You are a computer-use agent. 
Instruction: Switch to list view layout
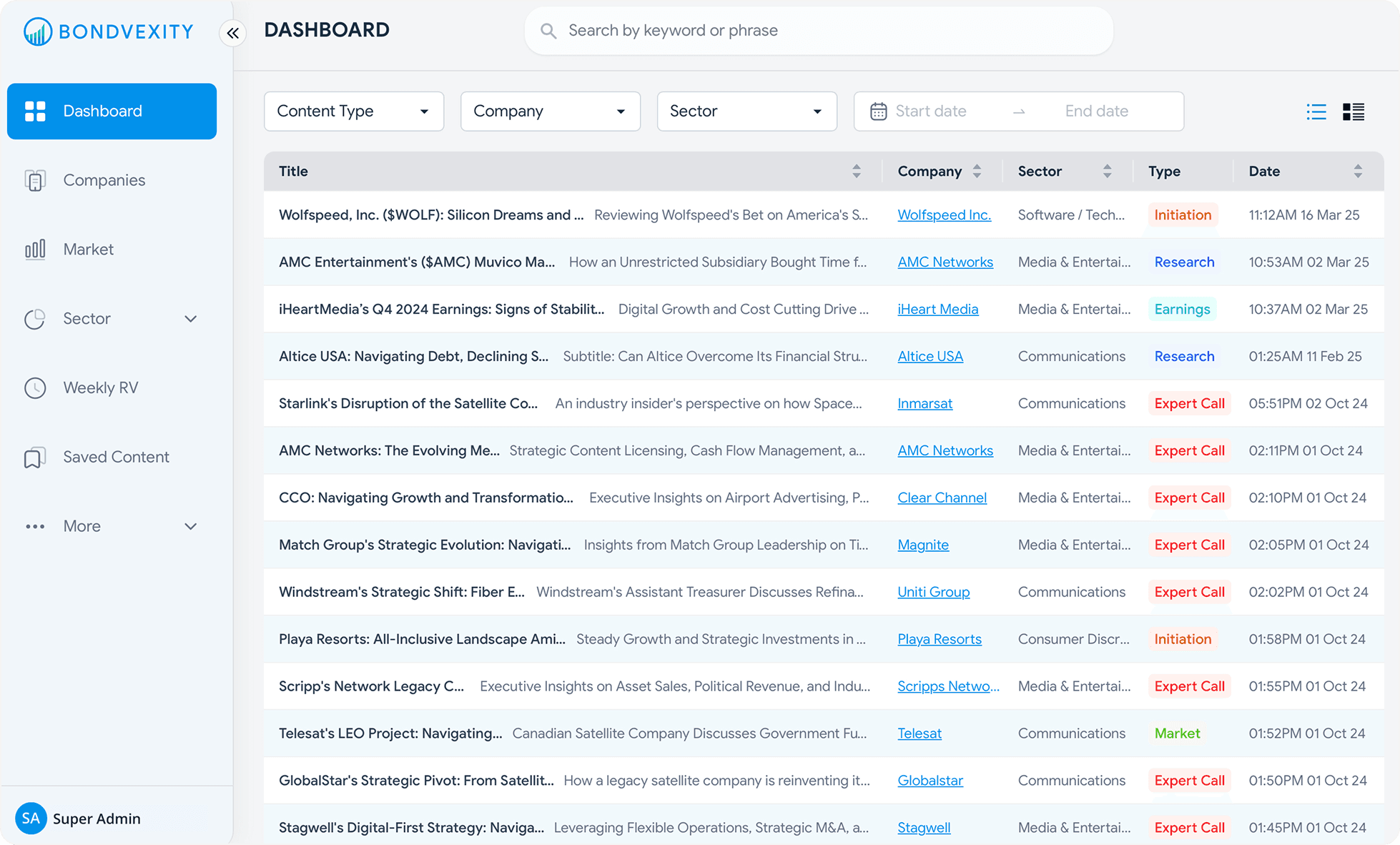(1316, 112)
